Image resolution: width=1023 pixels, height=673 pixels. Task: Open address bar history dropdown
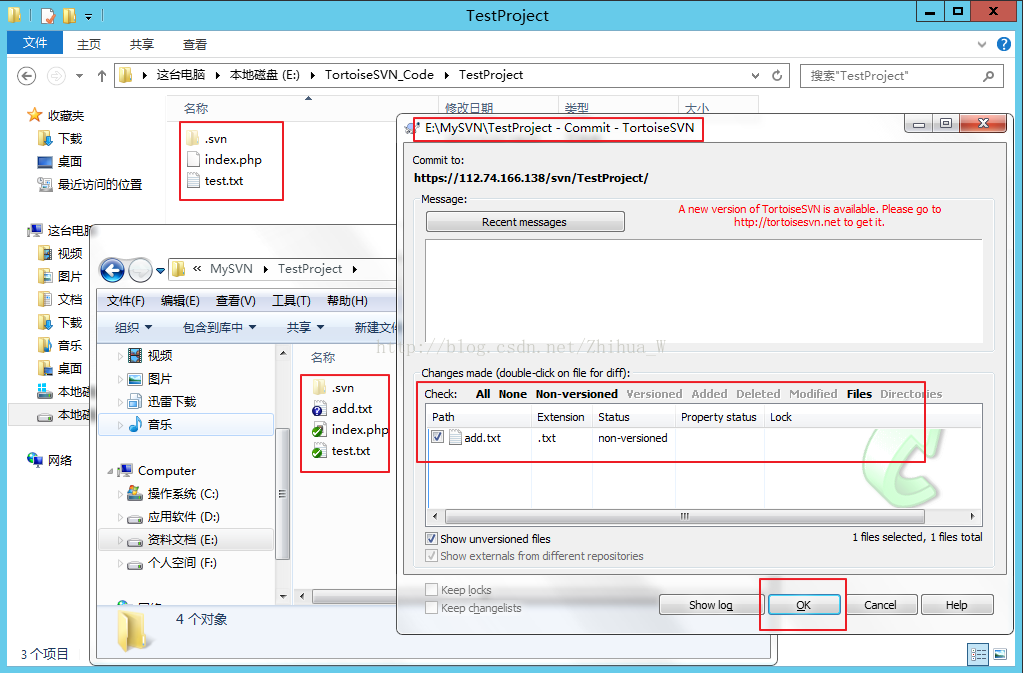click(756, 76)
